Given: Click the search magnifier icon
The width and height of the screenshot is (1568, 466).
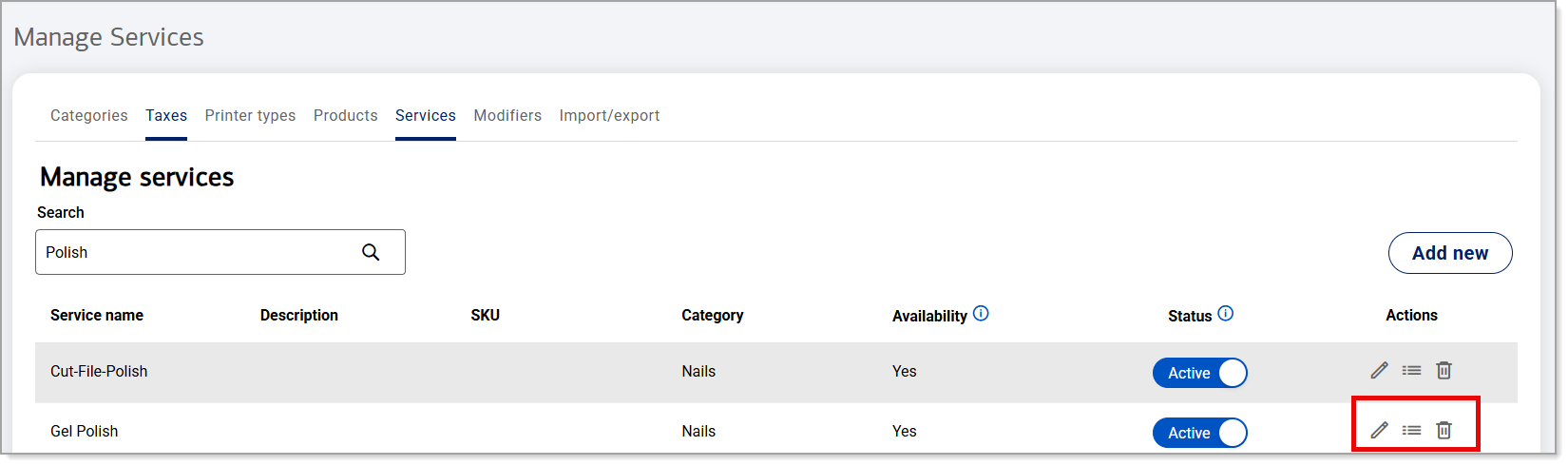Looking at the screenshot, I should [x=371, y=252].
